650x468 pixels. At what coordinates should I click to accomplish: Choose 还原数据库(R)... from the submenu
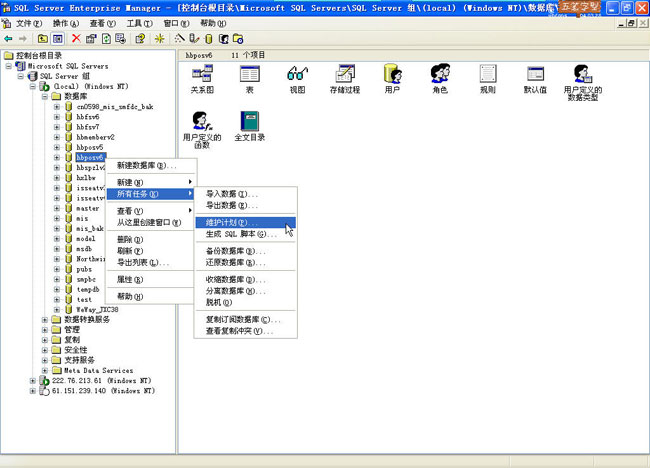[245, 263]
